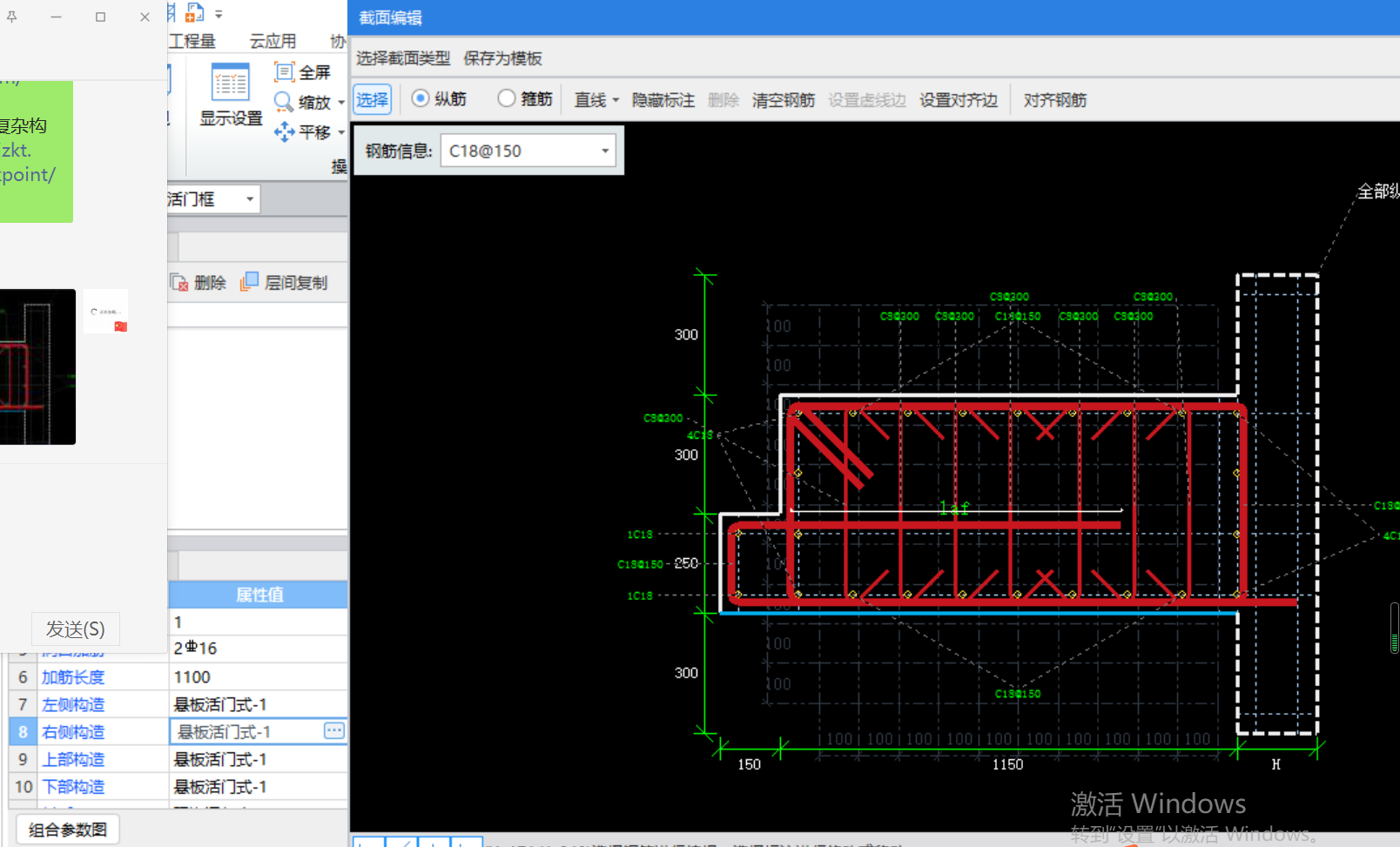This screenshot has height=847, width=1400.
Task: Click Set Alignment Edge (设置对齐边) button
Action: 958,100
